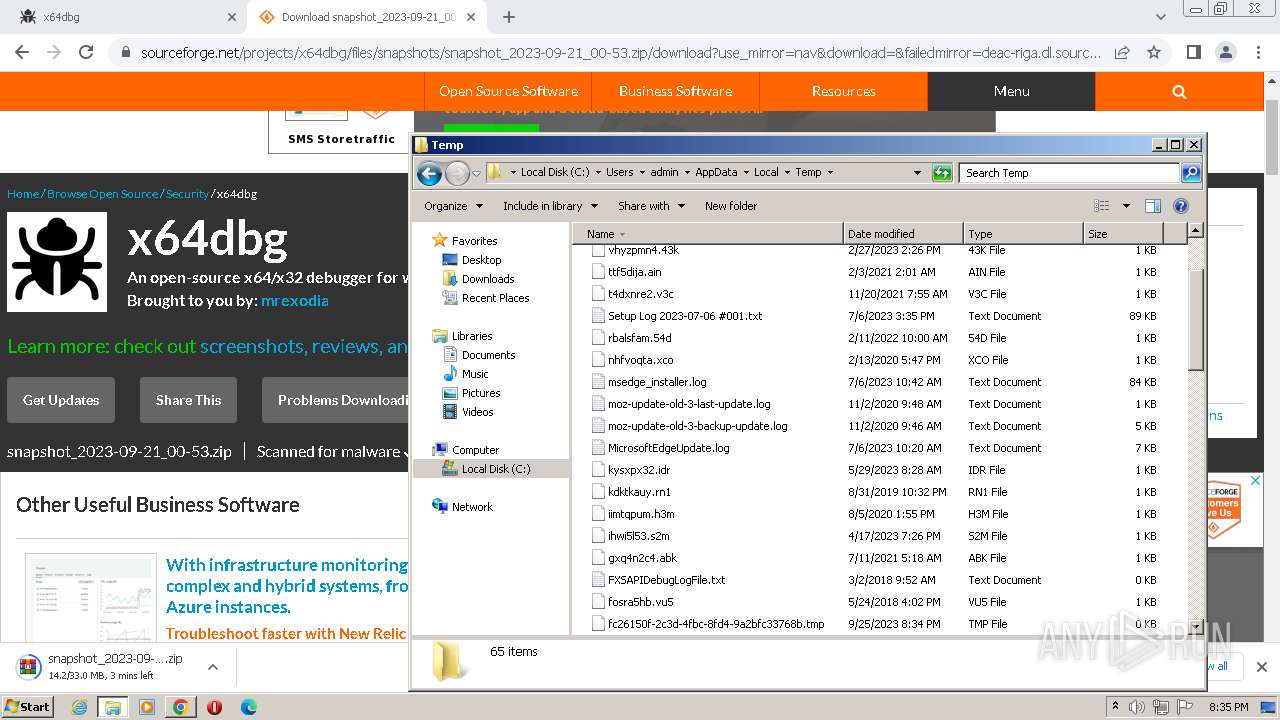Click the Problems Downloading button
Screen dimensions: 1280x720
[x=336, y=400]
